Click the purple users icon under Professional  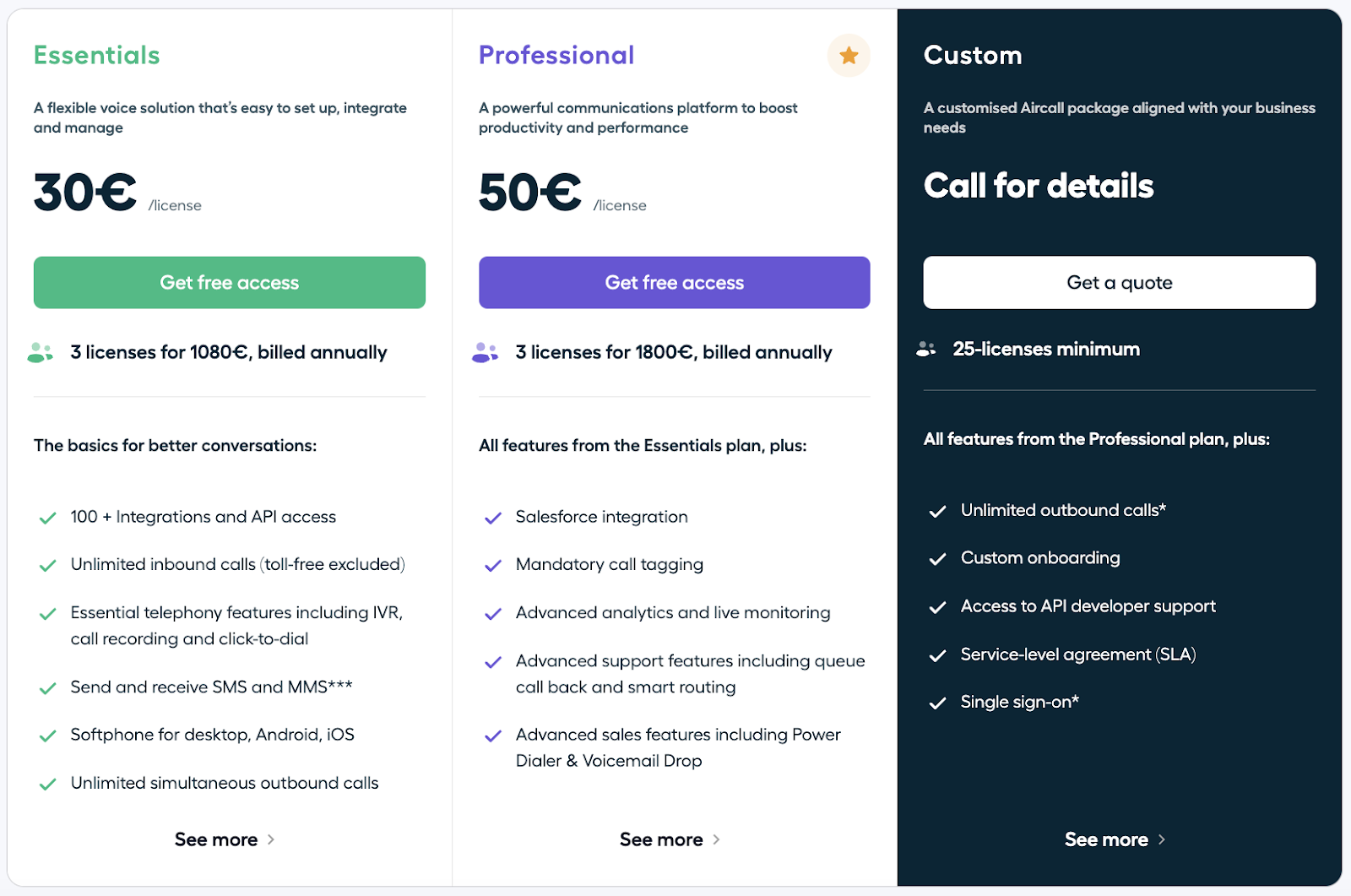click(x=485, y=352)
